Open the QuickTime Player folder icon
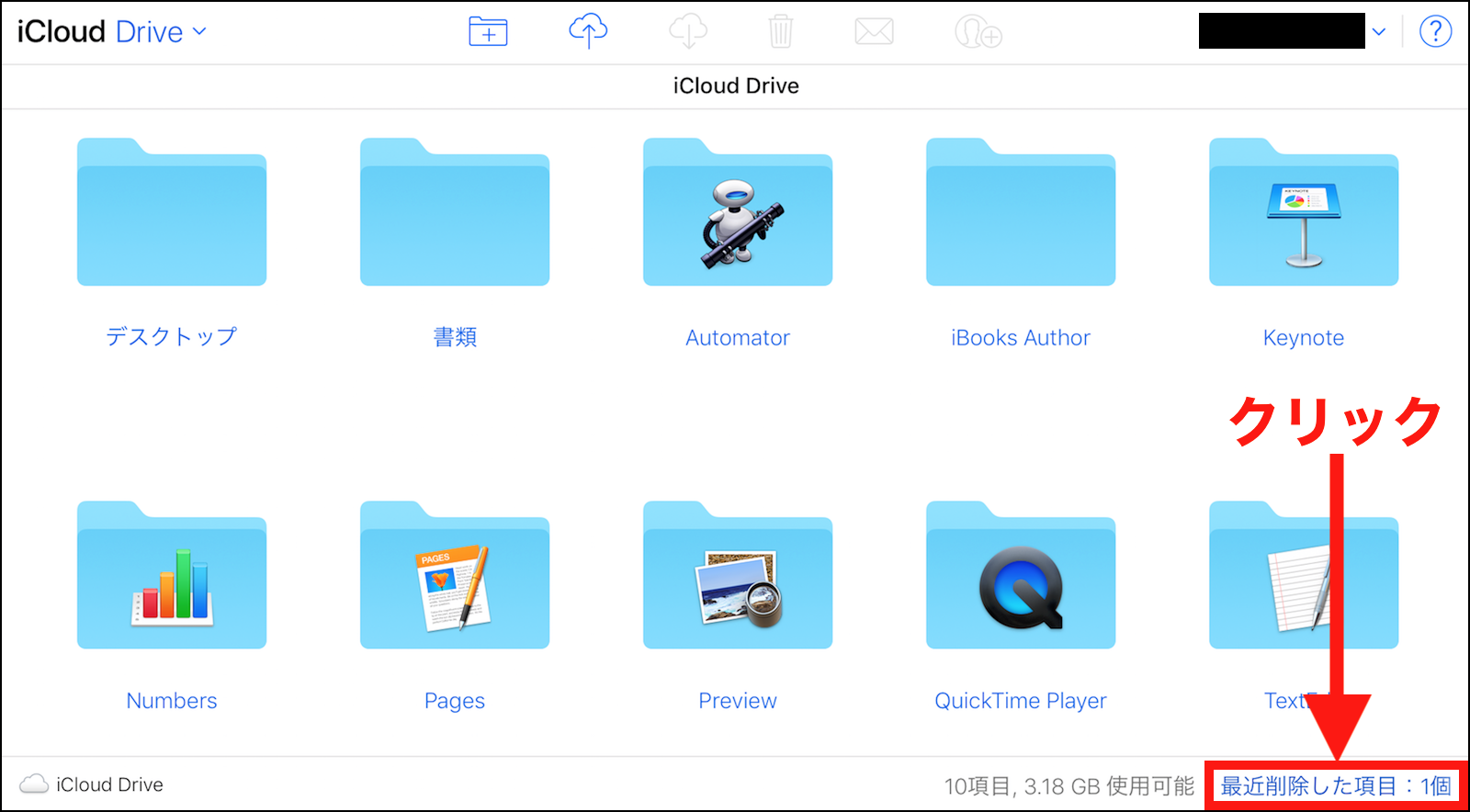 [1021, 575]
